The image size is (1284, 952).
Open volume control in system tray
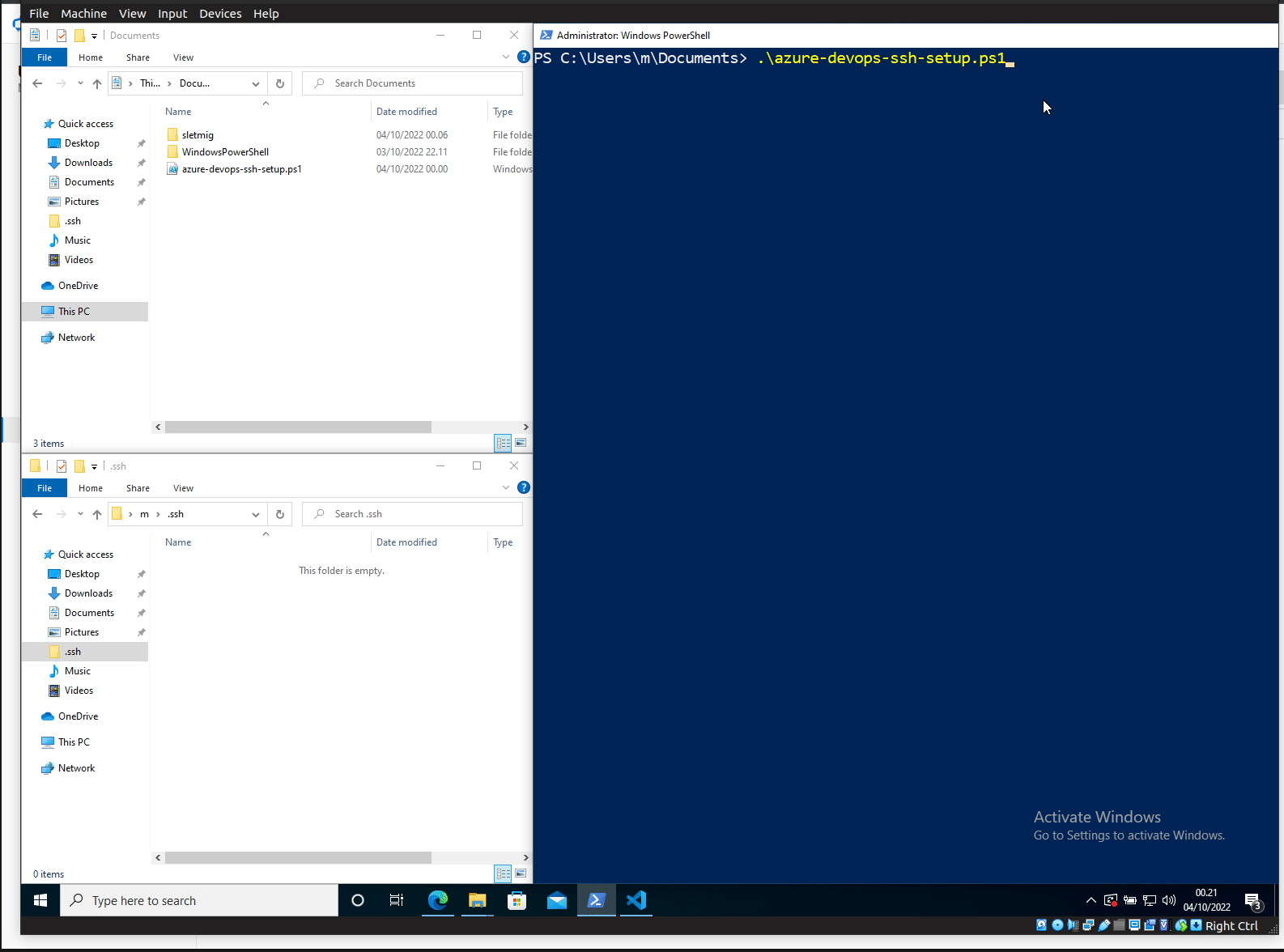1168,900
